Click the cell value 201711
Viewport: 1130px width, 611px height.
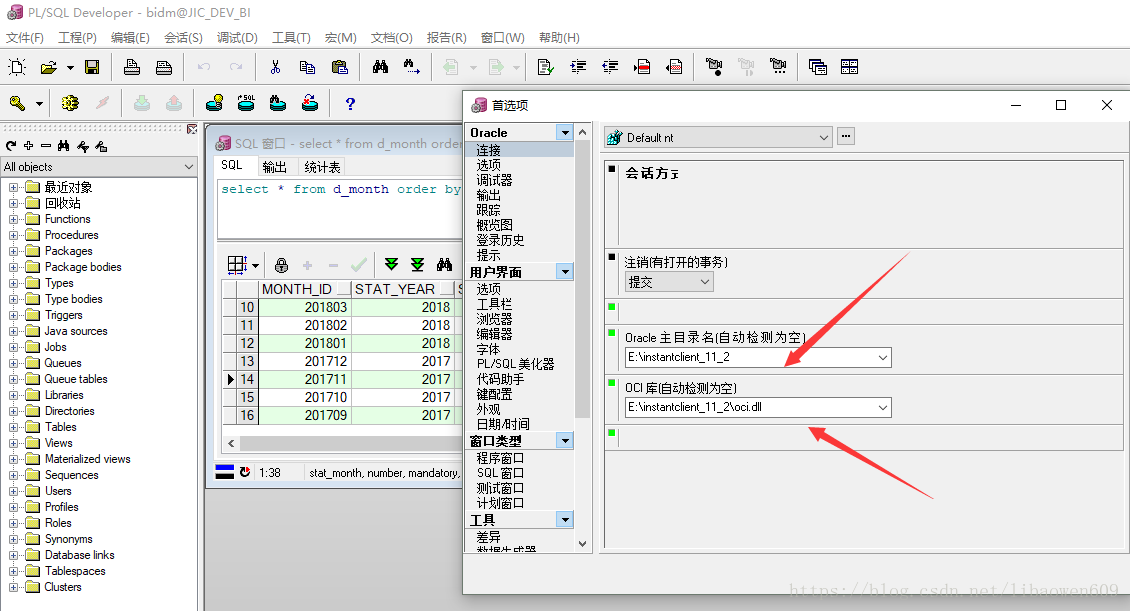(304, 379)
